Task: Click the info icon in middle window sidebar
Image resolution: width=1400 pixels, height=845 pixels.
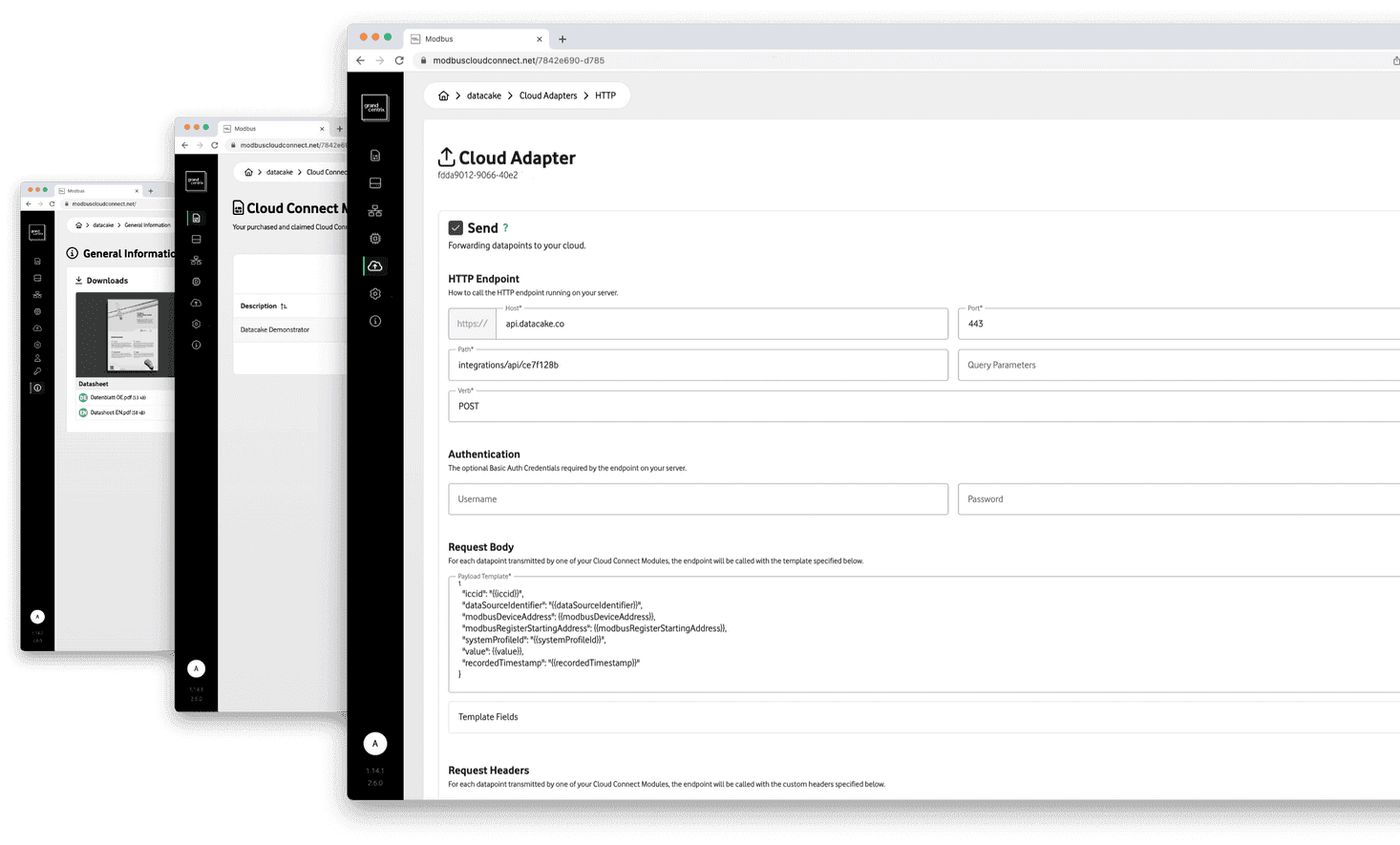Action: [196, 345]
